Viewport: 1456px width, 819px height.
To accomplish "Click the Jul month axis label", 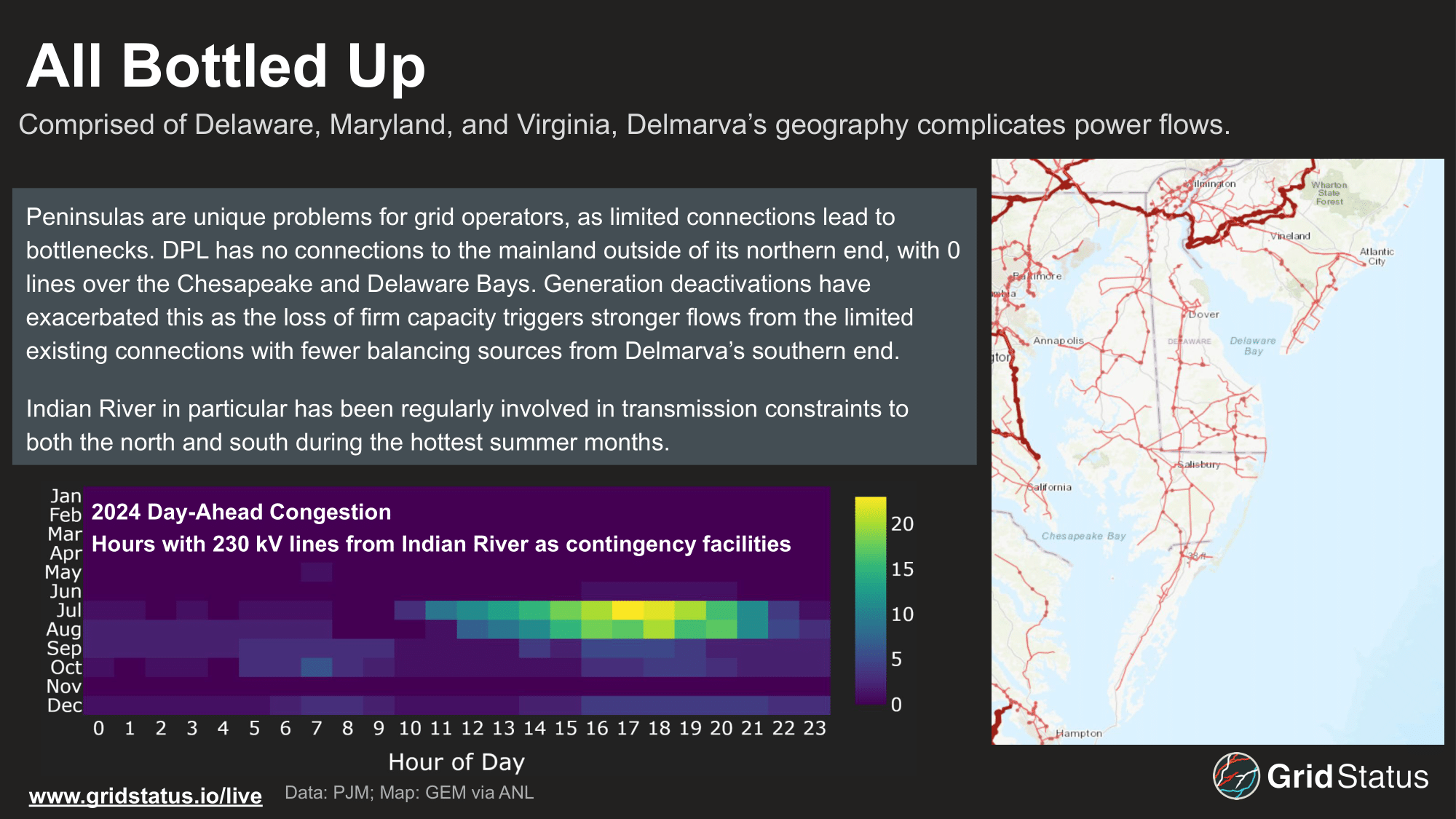I will coord(69,610).
